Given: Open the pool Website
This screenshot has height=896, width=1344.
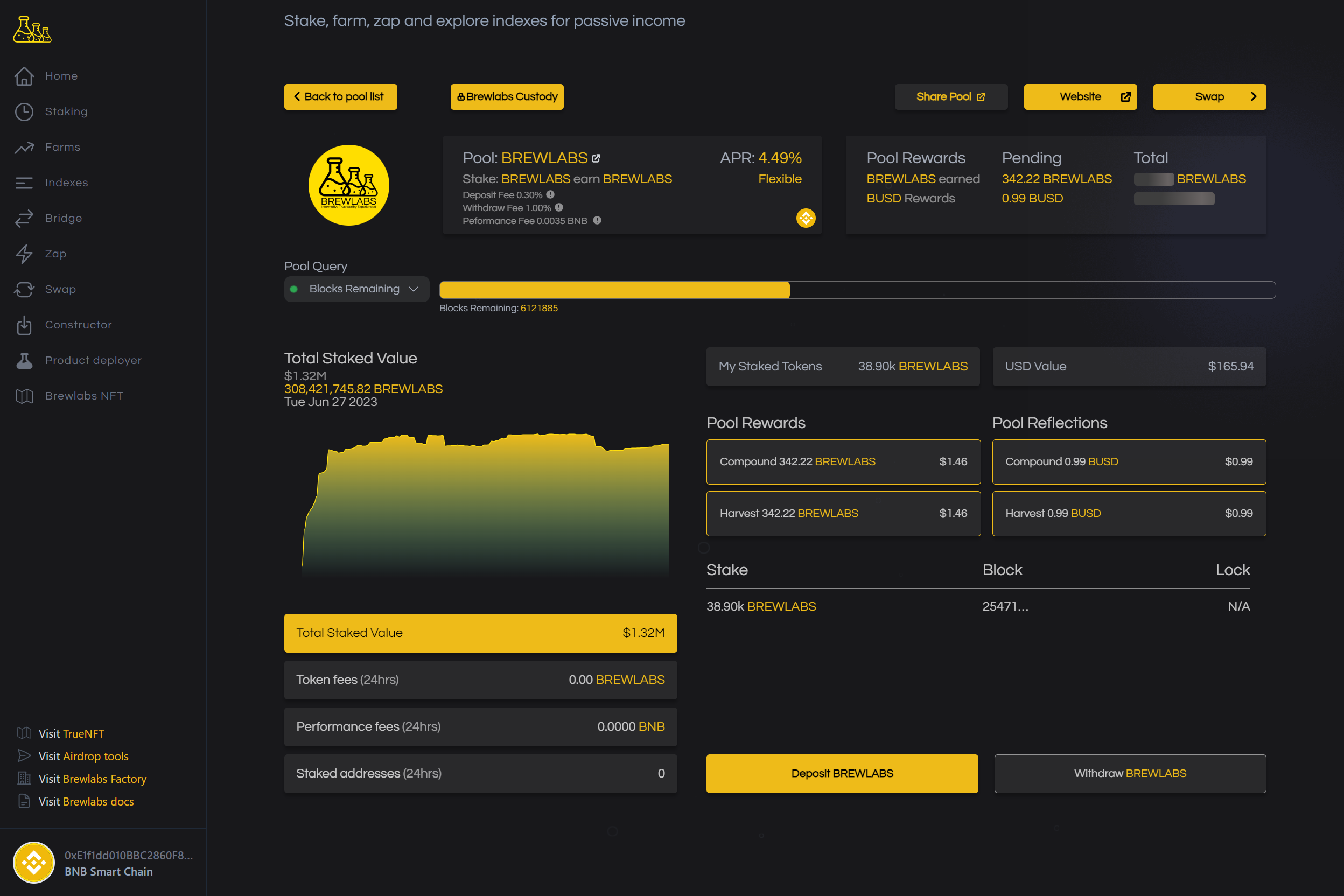Looking at the screenshot, I should (x=1080, y=96).
